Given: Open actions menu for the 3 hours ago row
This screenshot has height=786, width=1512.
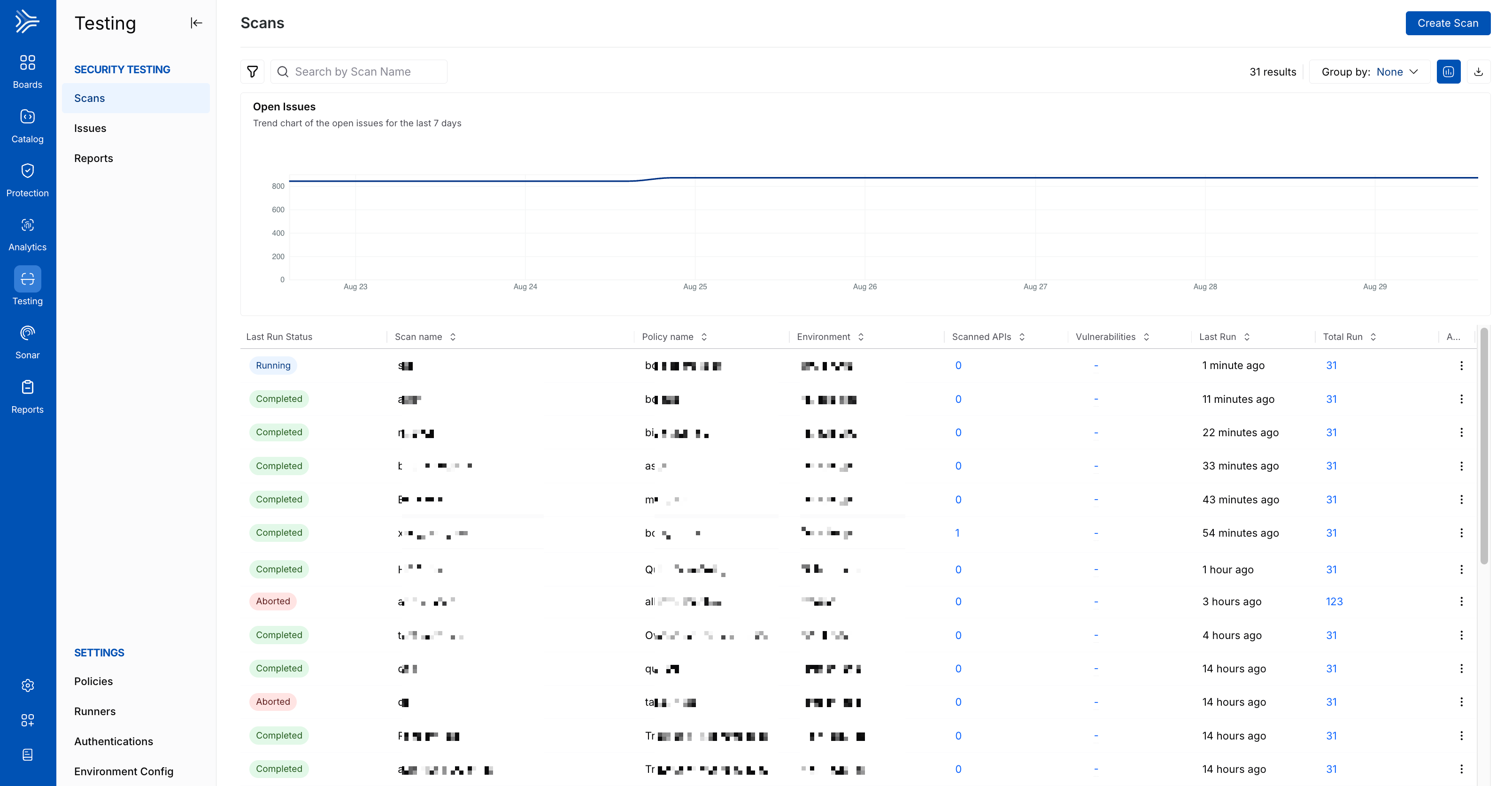Looking at the screenshot, I should click(1461, 601).
